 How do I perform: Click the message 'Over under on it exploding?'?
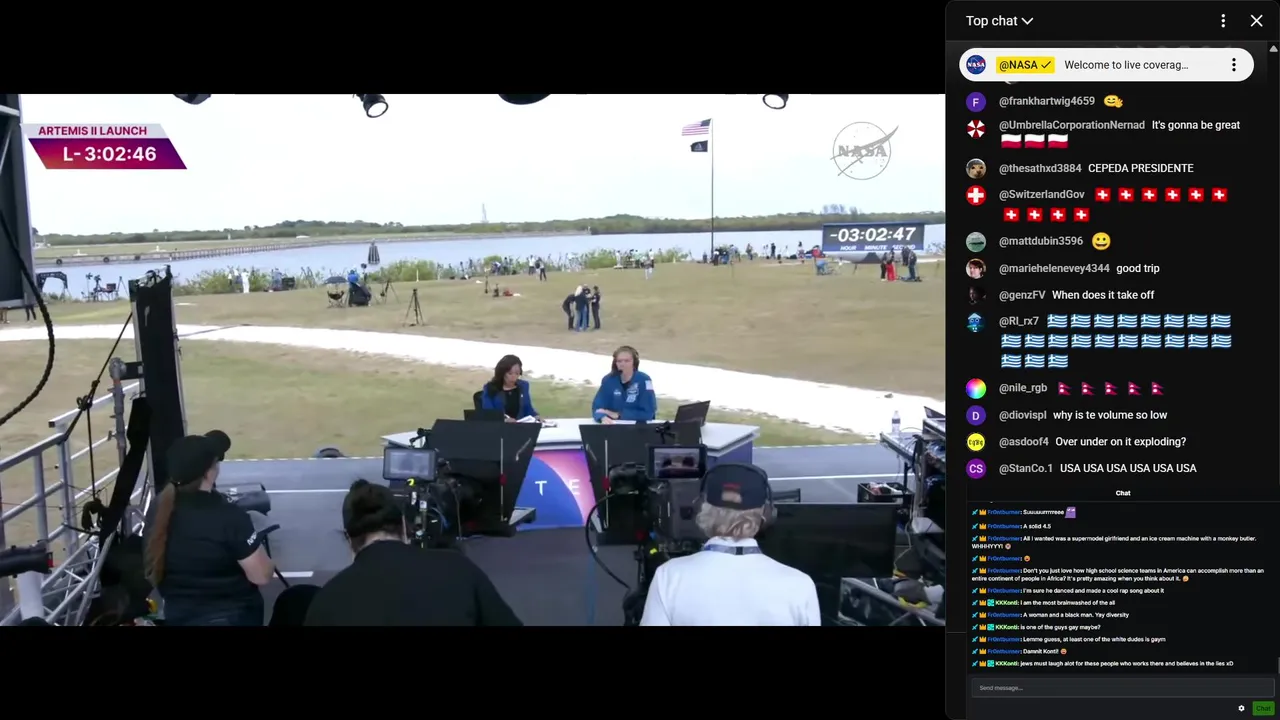tap(1121, 441)
